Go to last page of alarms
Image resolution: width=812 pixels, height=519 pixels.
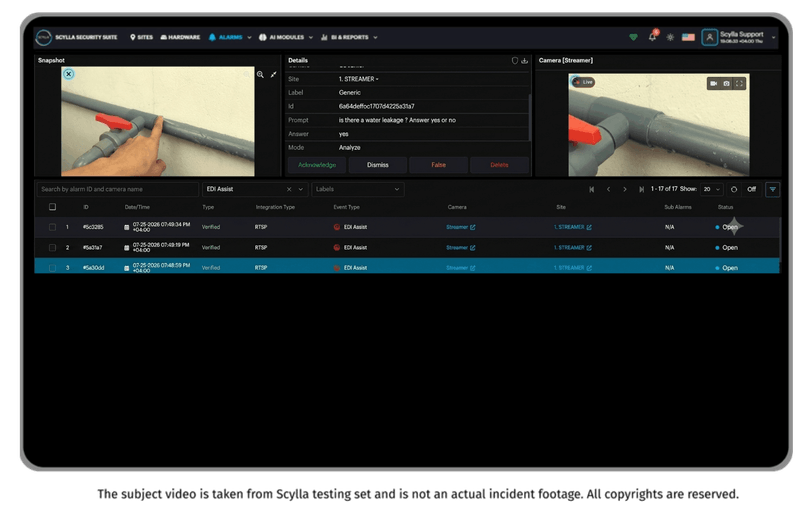[x=642, y=190]
